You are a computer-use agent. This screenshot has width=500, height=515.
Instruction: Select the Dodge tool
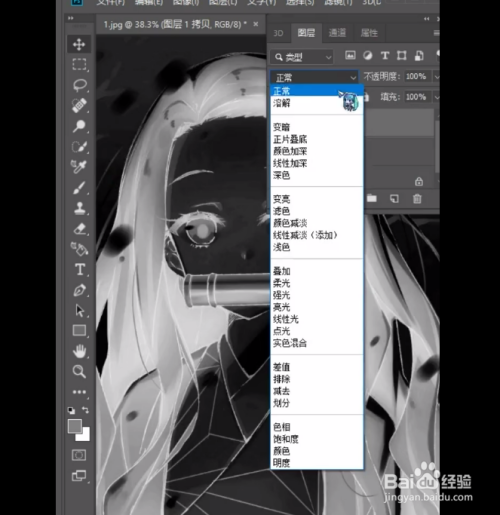pyautogui.click(x=79, y=126)
